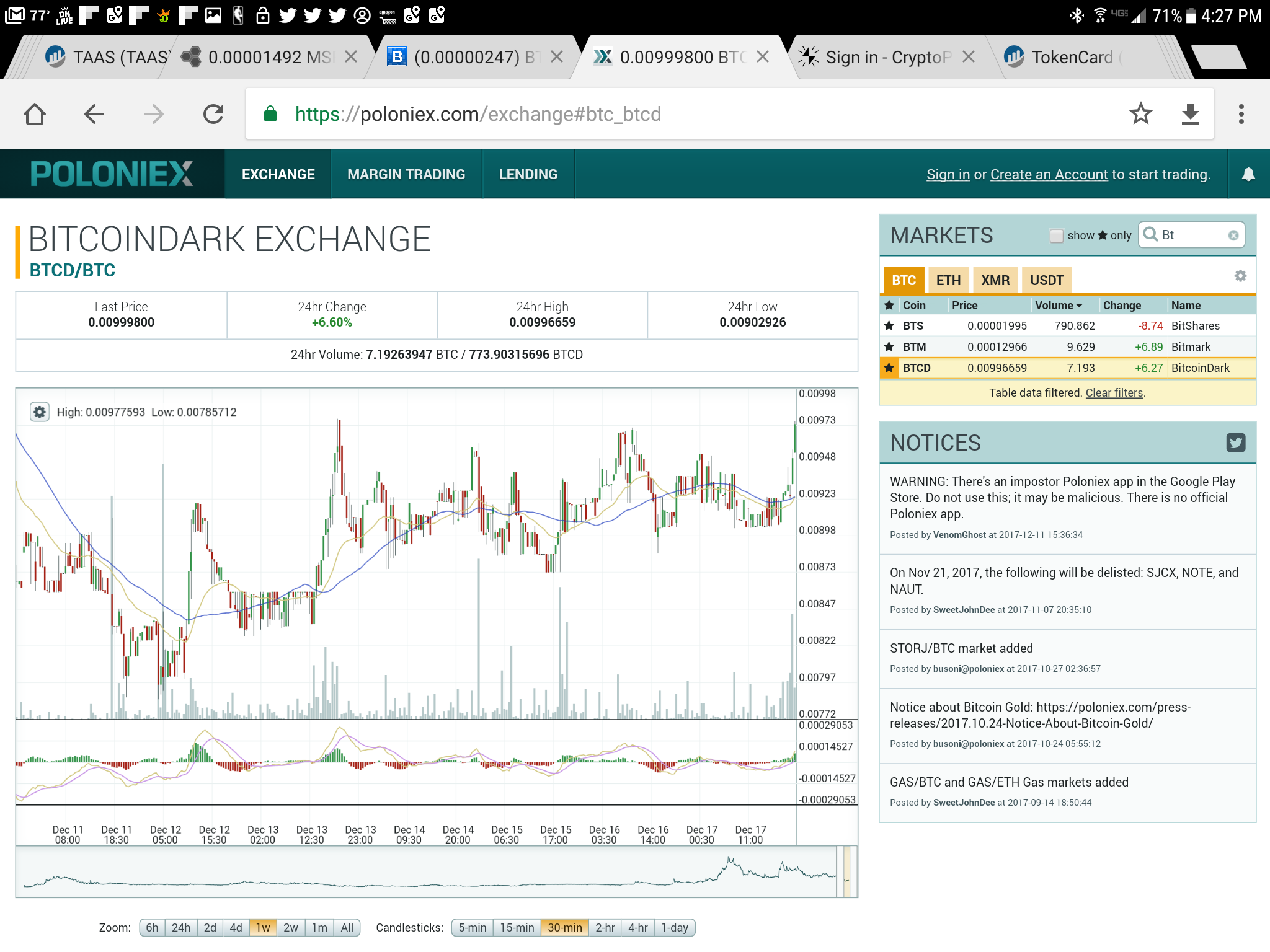This screenshot has height=952, width=1270.
Task: Reload the Poloniex page
Action: (x=213, y=114)
